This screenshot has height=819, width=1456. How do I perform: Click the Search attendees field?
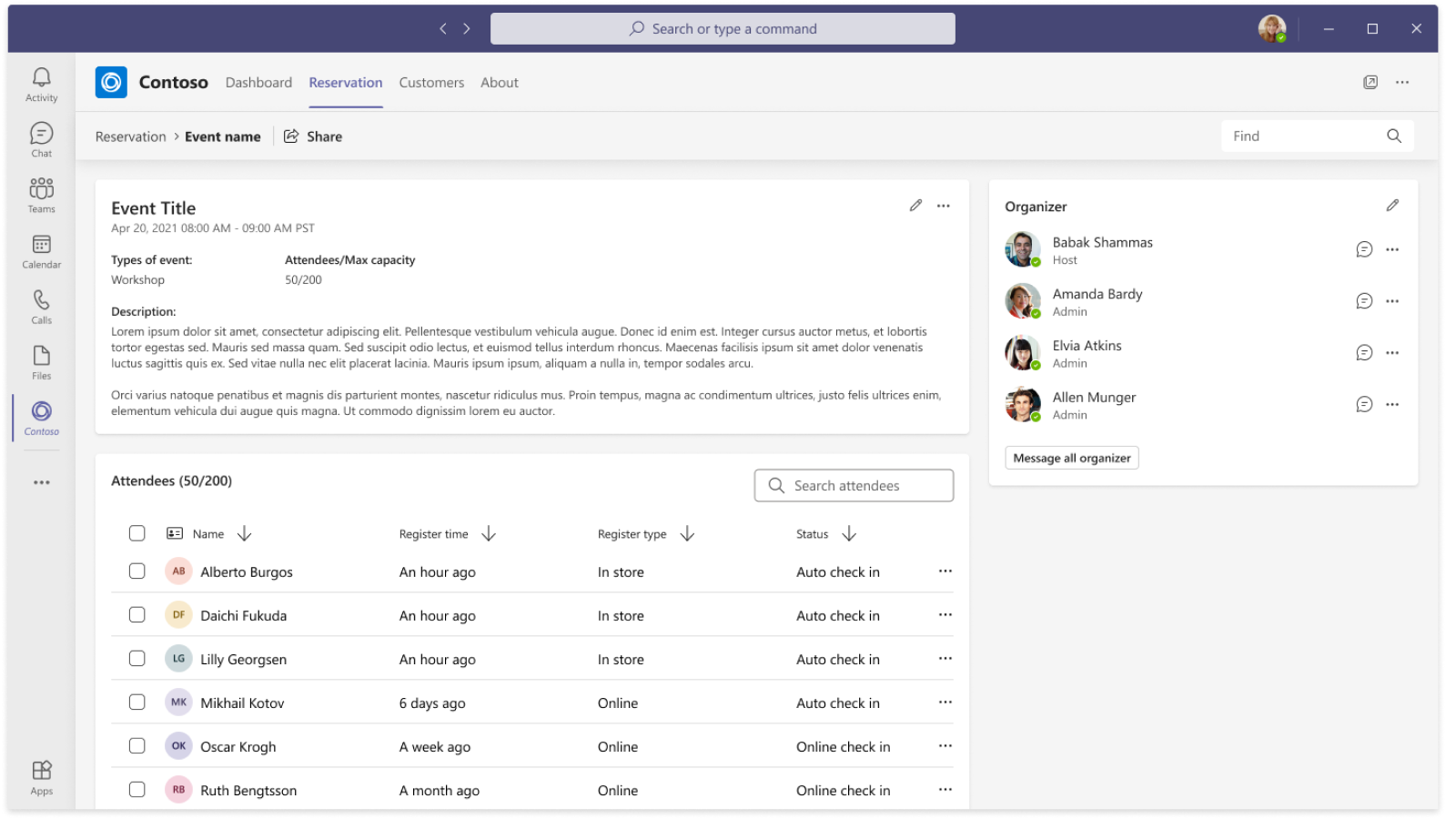tap(854, 485)
